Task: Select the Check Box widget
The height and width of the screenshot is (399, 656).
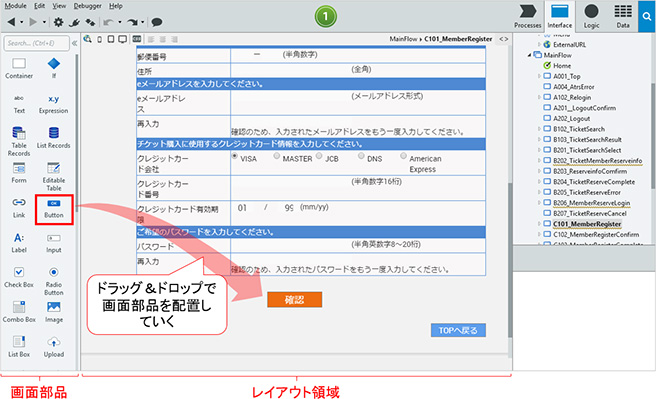Action: coord(19,278)
